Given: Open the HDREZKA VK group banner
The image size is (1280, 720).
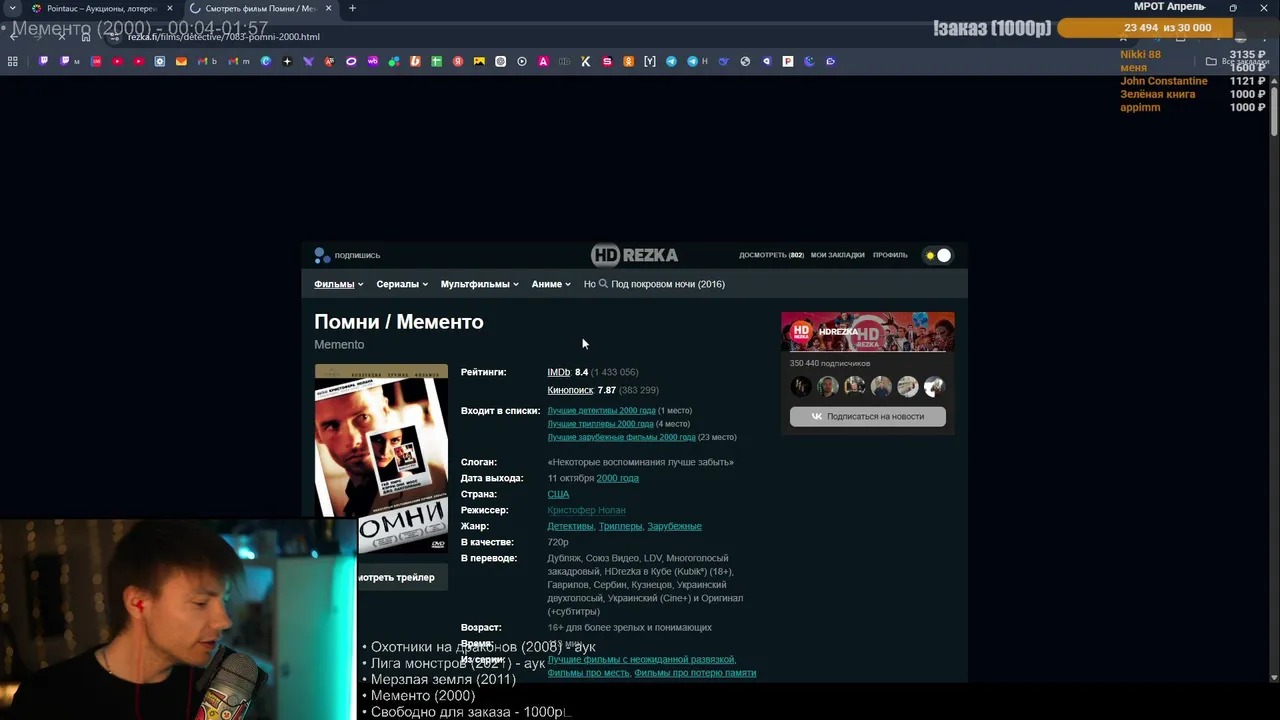Looking at the screenshot, I should [x=867, y=332].
